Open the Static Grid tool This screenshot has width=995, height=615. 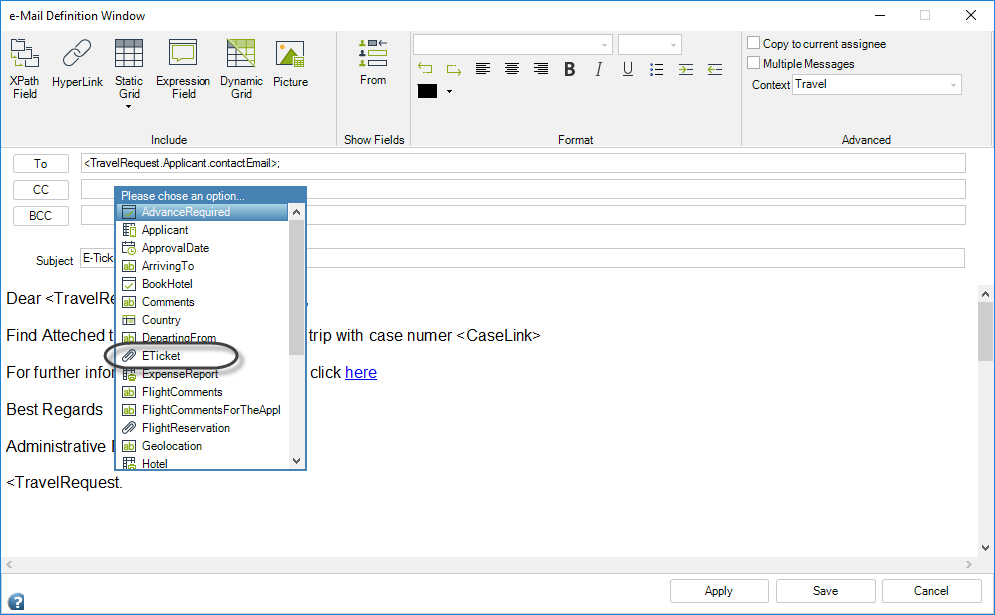coord(129,69)
